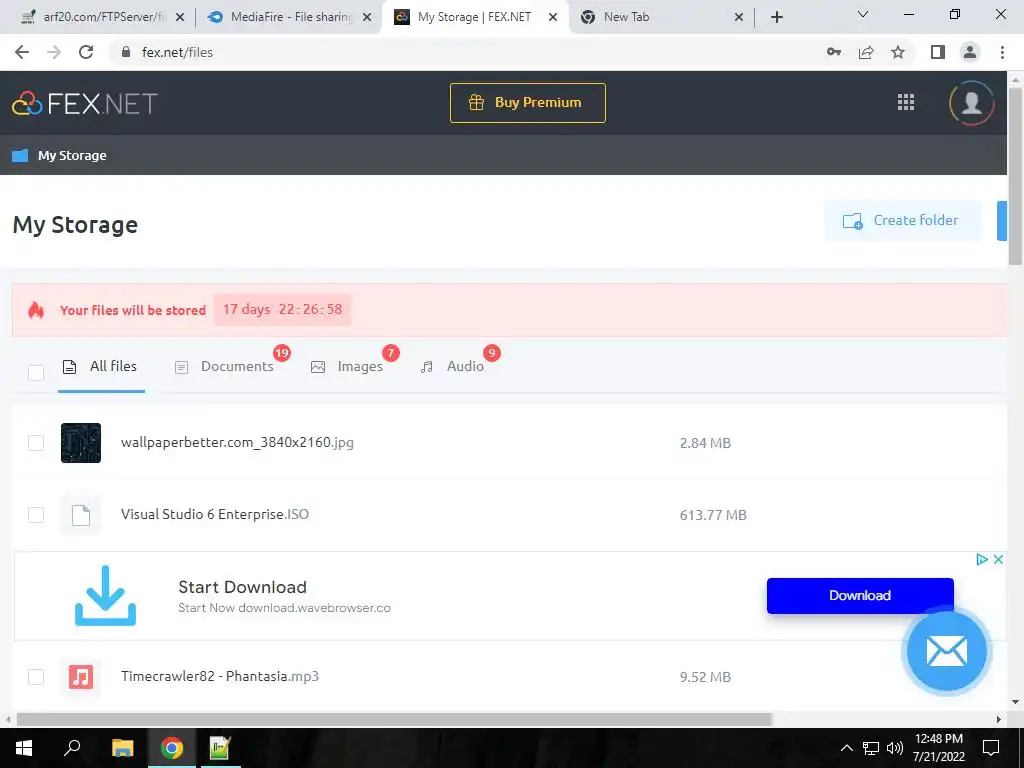1024x768 pixels.
Task: Open wallpaperbetter.com_3840x2160.jpg file name
Action: point(237,443)
